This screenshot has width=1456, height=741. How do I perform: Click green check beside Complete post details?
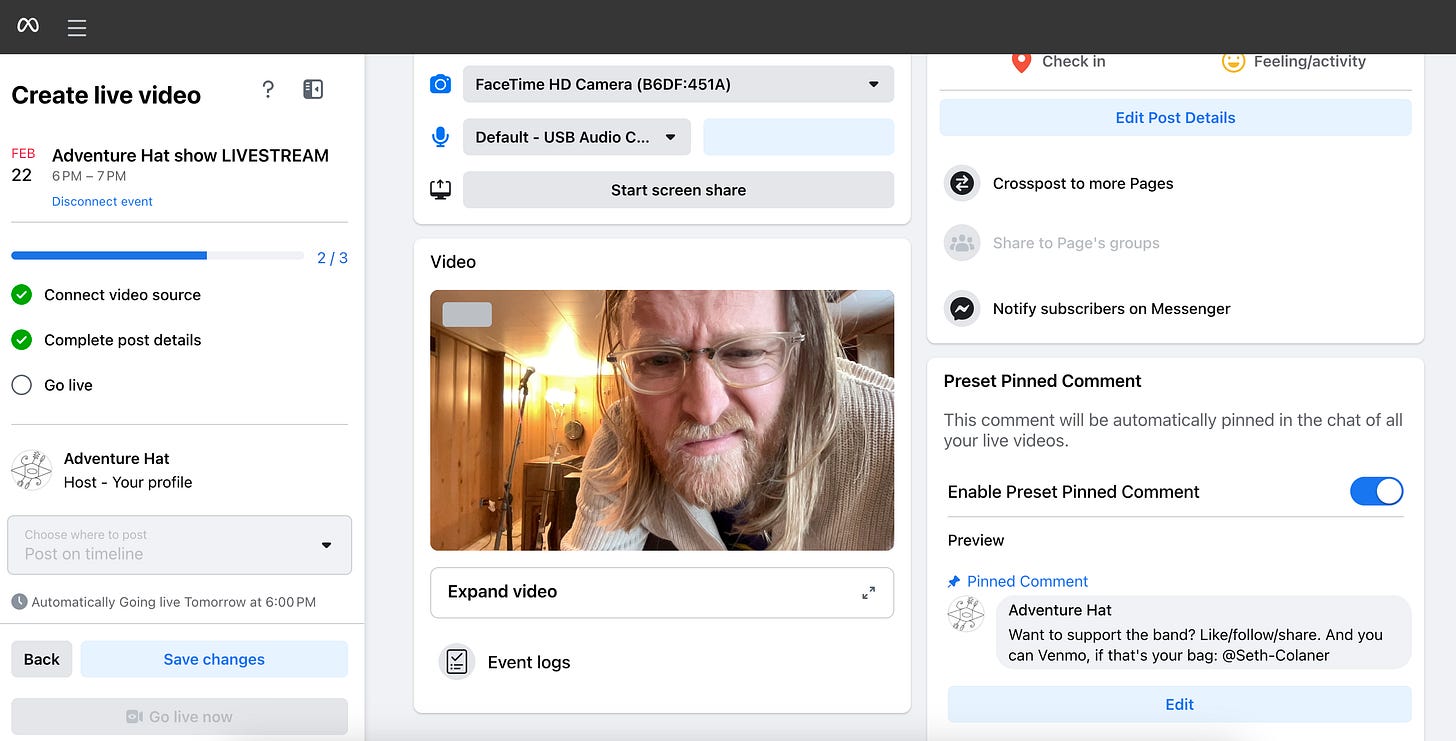click(x=22, y=340)
